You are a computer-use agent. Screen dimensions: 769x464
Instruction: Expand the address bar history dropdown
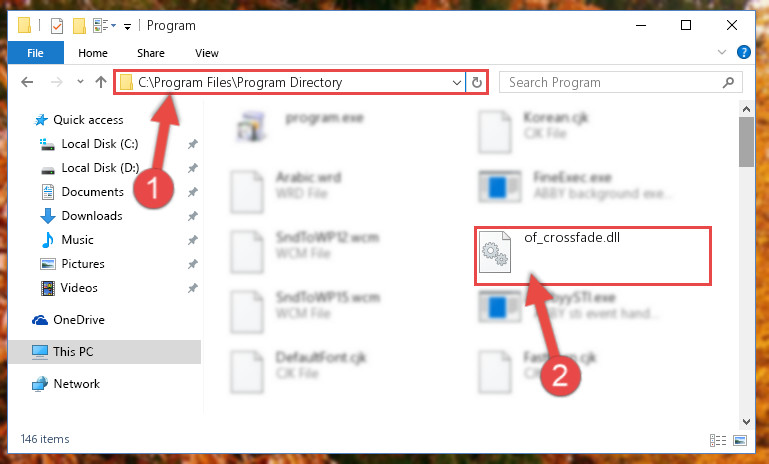[457, 82]
